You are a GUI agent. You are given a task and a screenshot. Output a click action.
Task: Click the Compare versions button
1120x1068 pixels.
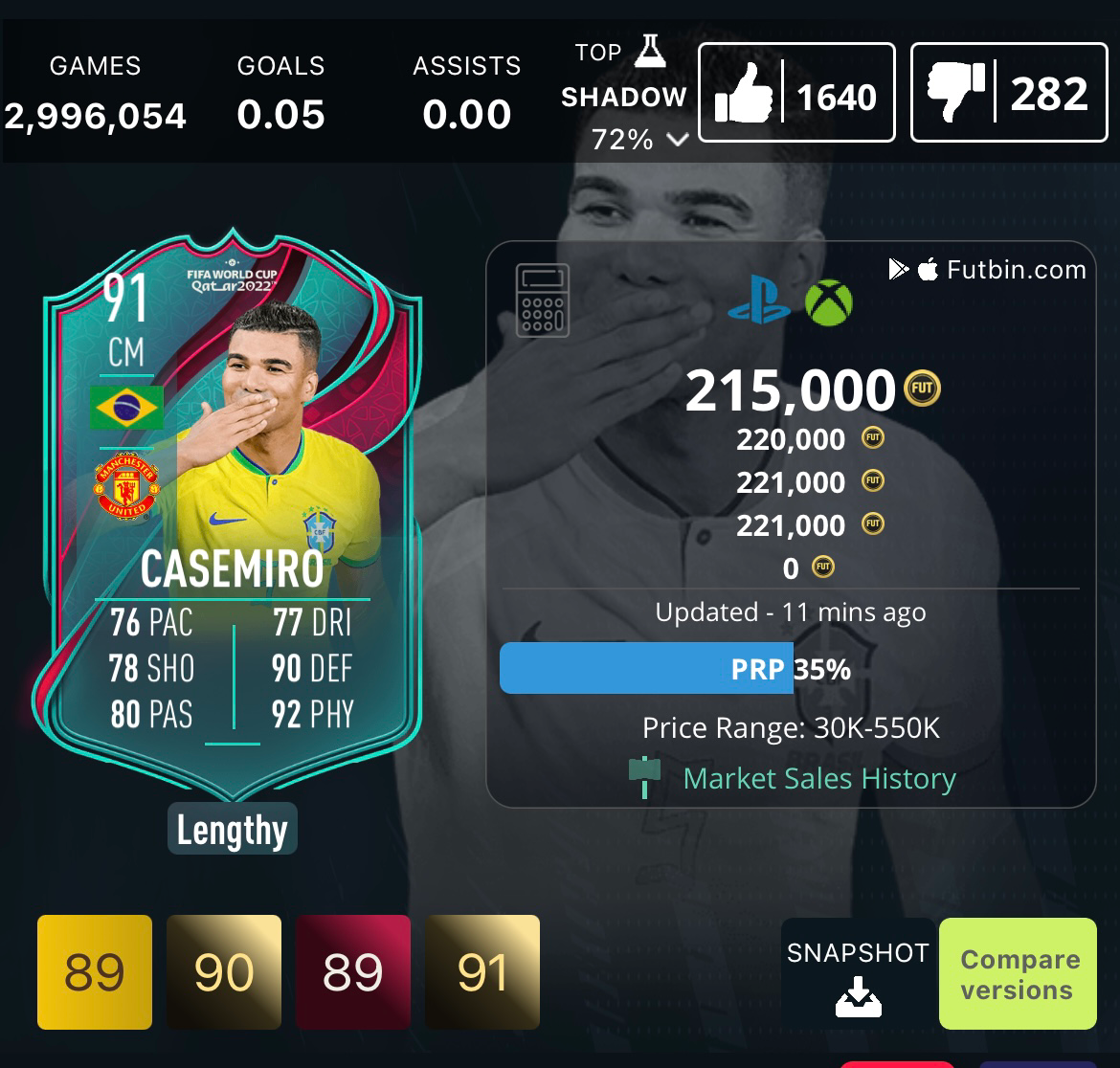(x=1018, y=974)
